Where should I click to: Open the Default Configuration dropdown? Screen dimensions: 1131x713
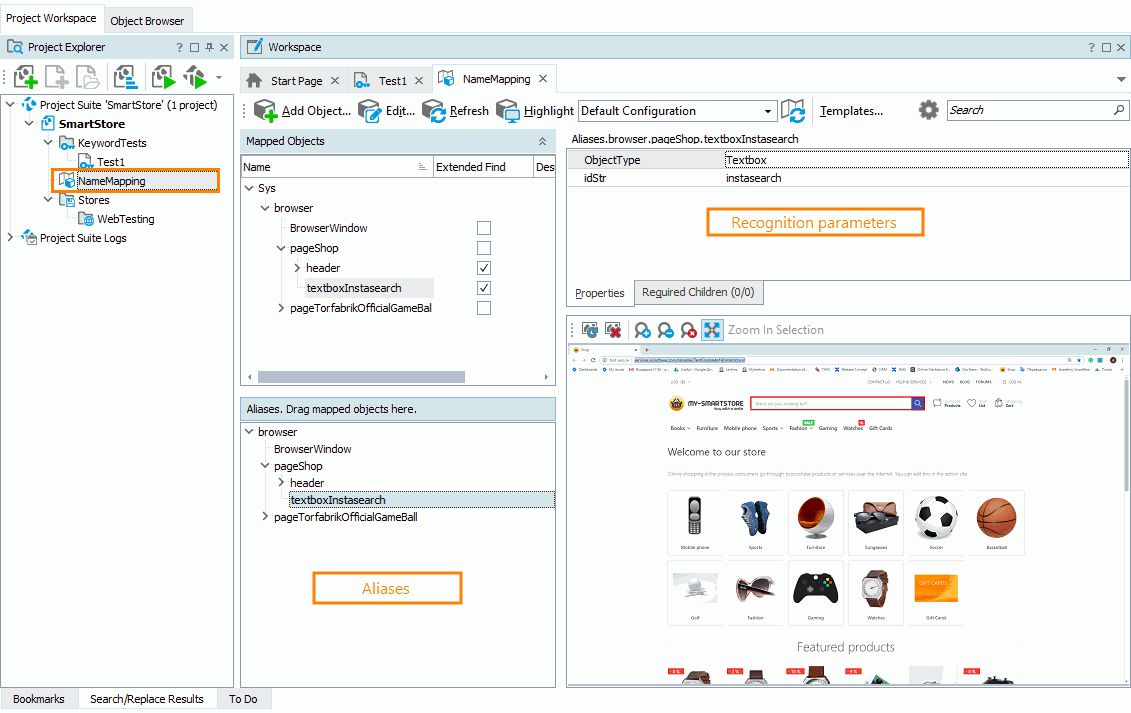tap(768, 111)
